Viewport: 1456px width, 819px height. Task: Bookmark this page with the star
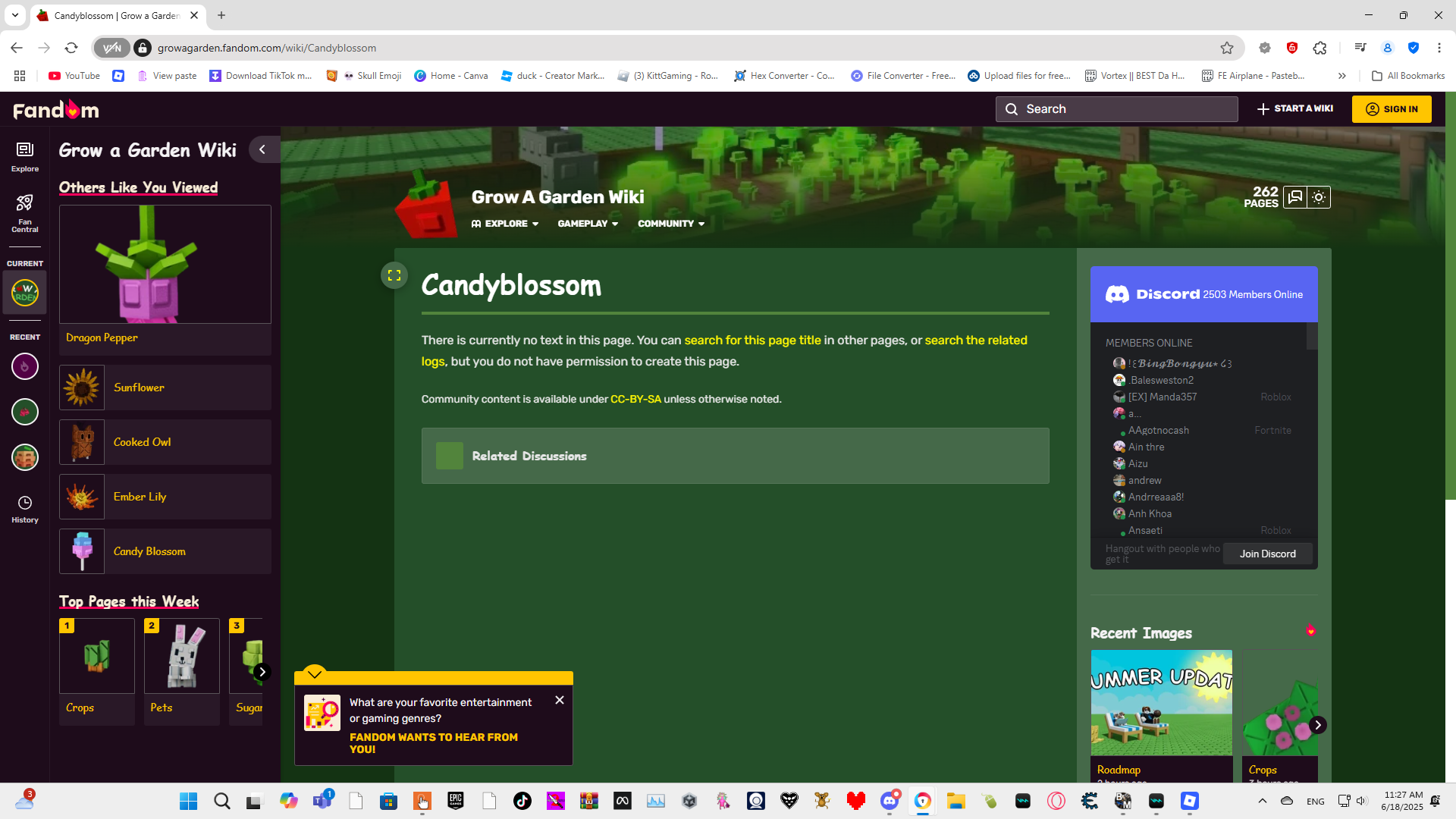point(1227,48)
